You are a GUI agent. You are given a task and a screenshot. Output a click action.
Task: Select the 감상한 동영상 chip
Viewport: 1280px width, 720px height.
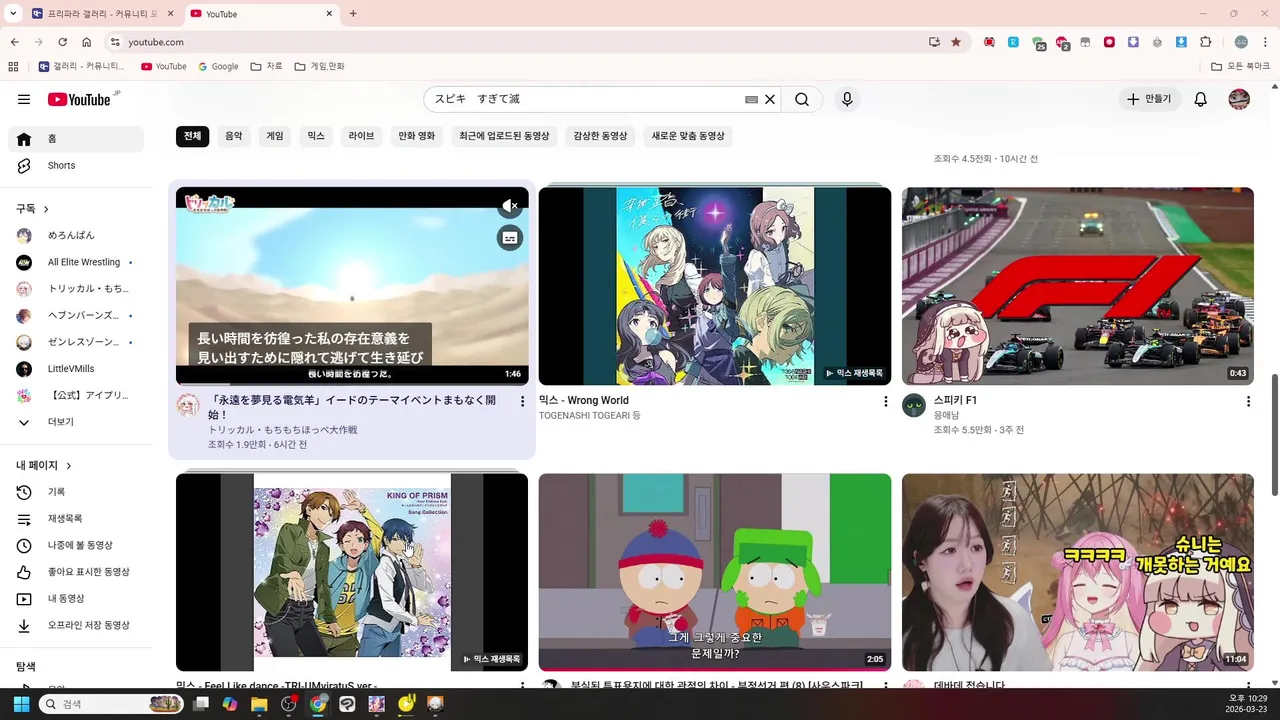coord(600,136)
